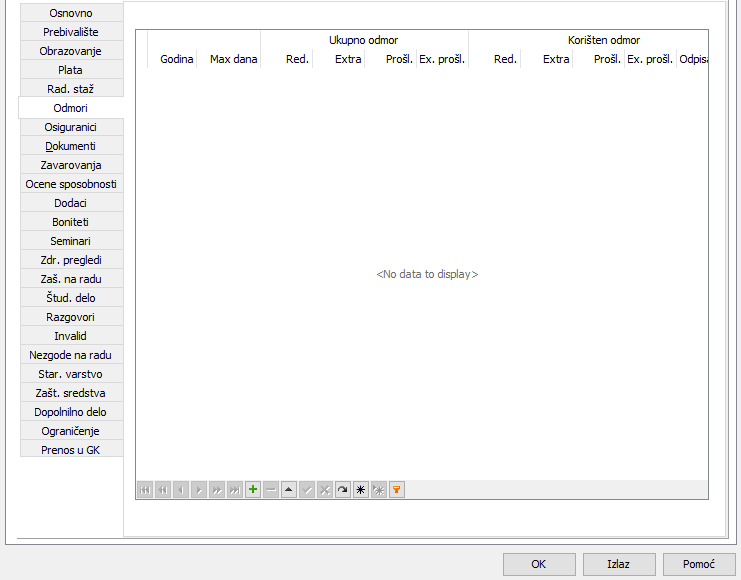Switch to the Prenos u GK tab

click(x=71, y=450)
